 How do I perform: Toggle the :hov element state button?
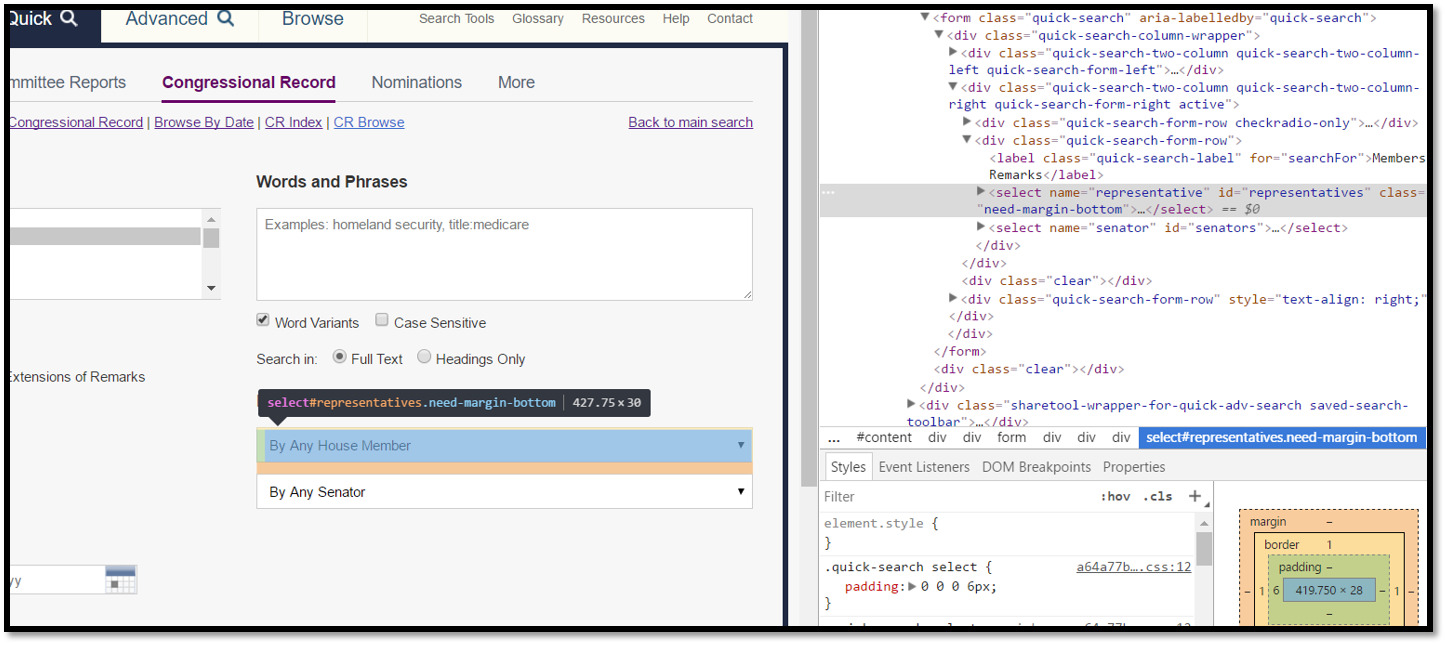click(x=1115, y=496)
